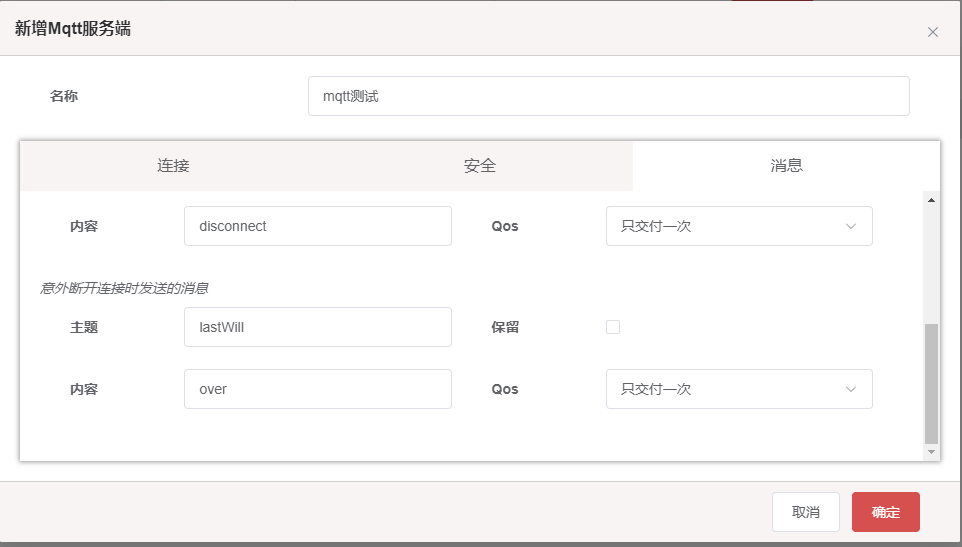Screen dimensions: 962x547
Task: Open the Qos dropdown beside over
Action: pos(739,389)
